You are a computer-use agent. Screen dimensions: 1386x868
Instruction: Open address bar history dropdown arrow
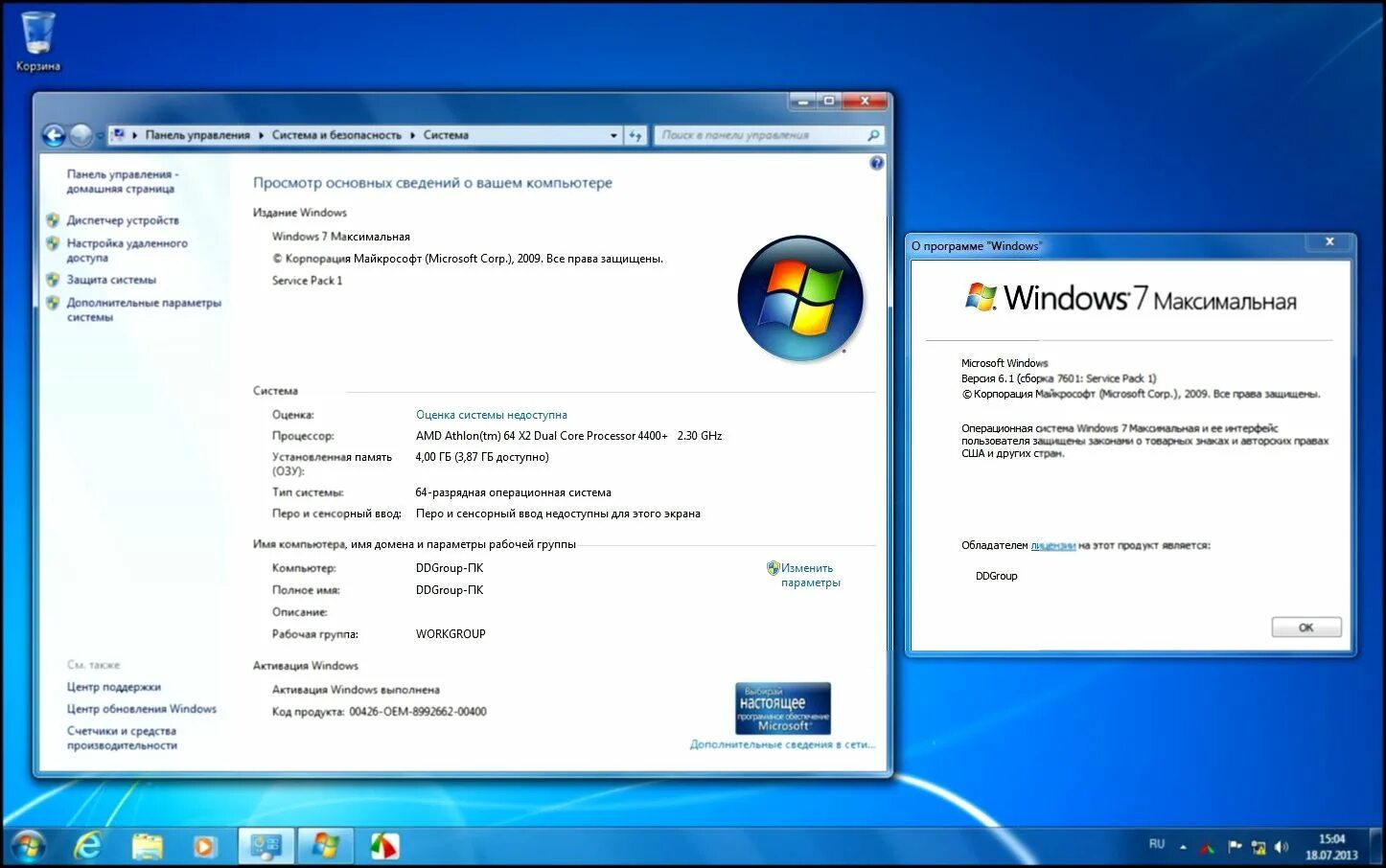pos(613,136)
